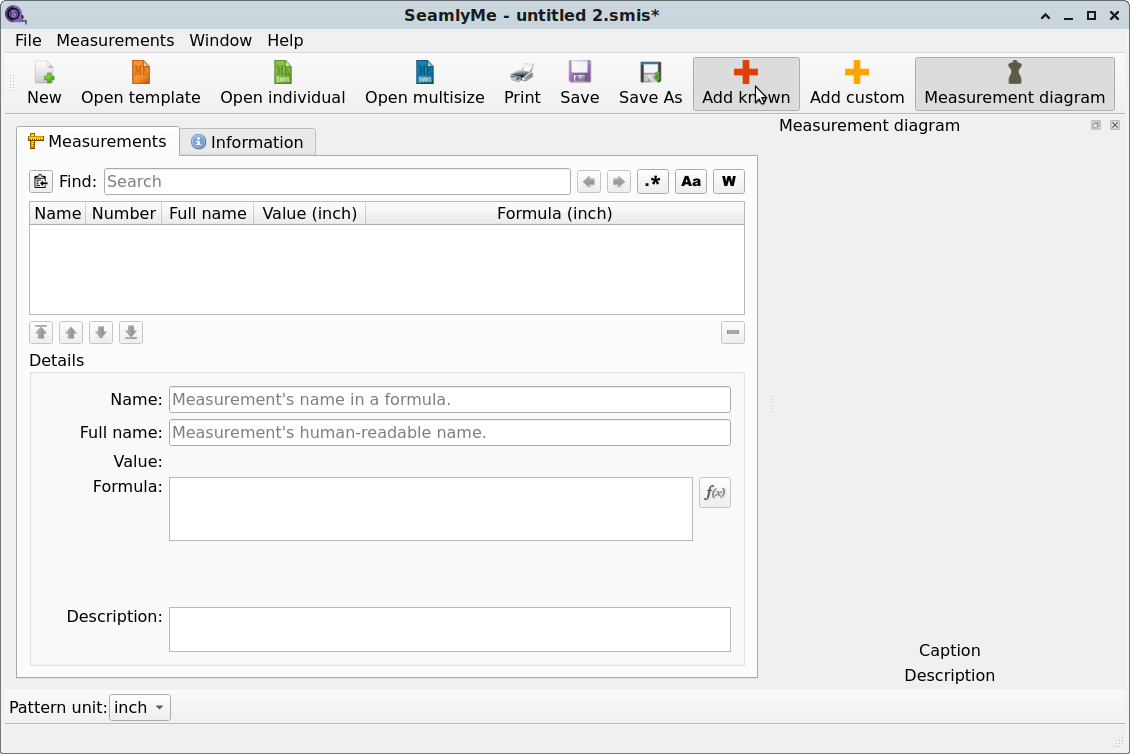Viewport: 1130px width, 754px height.
Task: Print the measurements
Action: pos(522,84)
